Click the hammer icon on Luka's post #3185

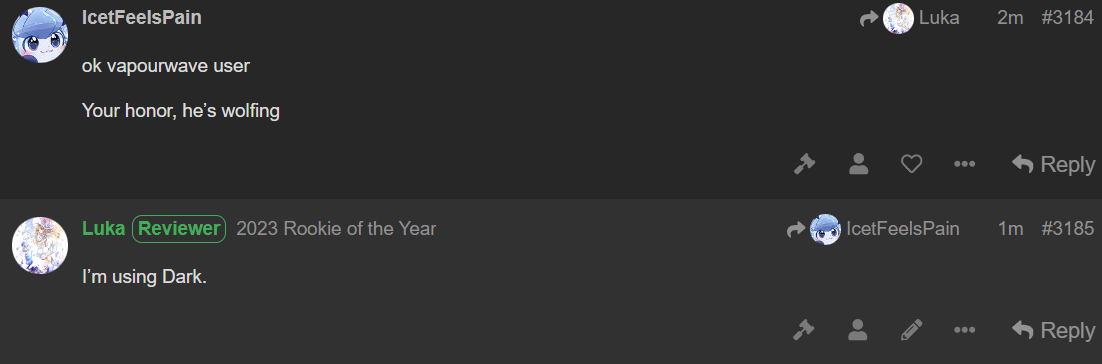point(804,330)
